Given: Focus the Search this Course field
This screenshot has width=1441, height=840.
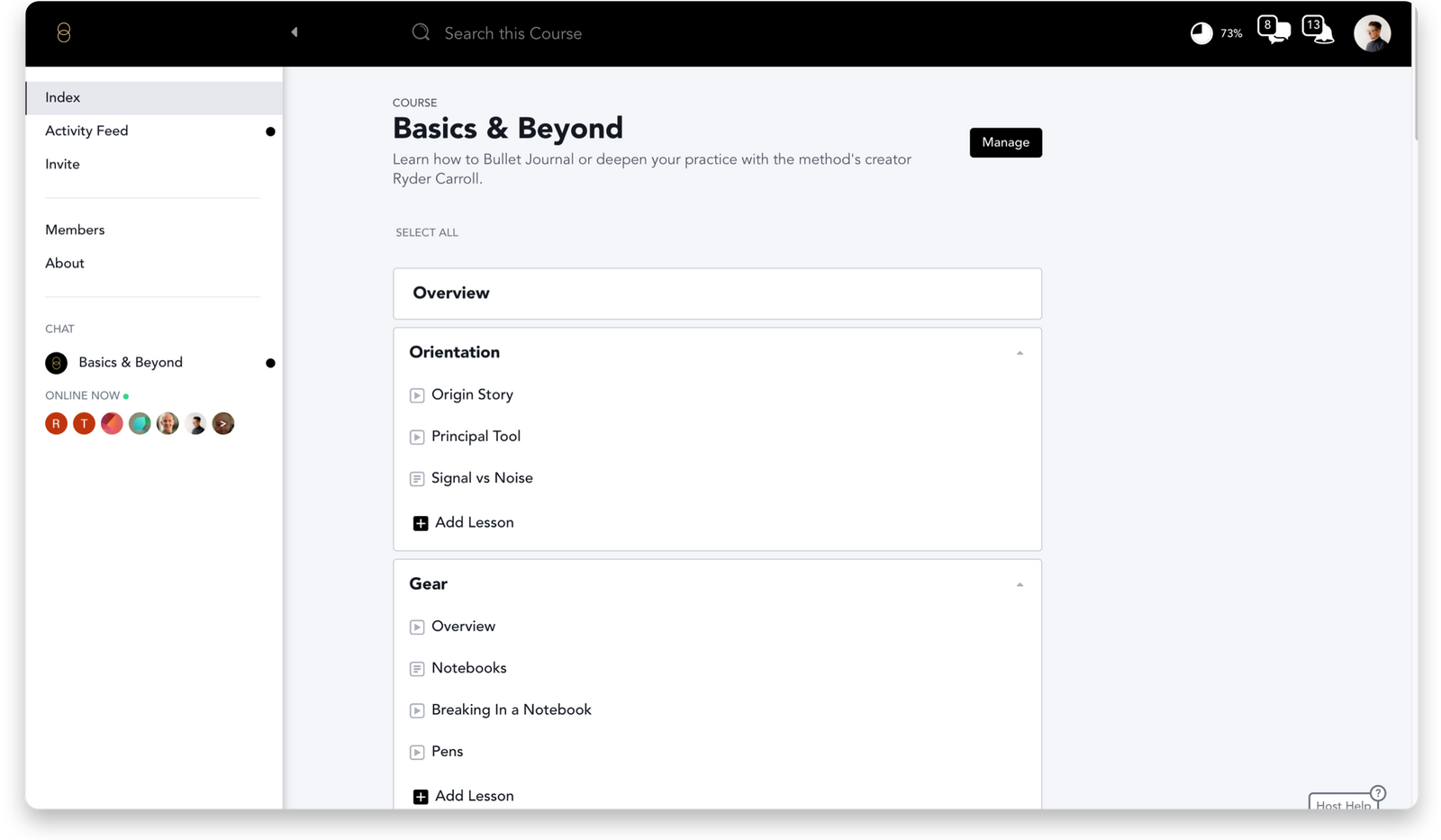Looking at the screenshot, I should 512,33.
